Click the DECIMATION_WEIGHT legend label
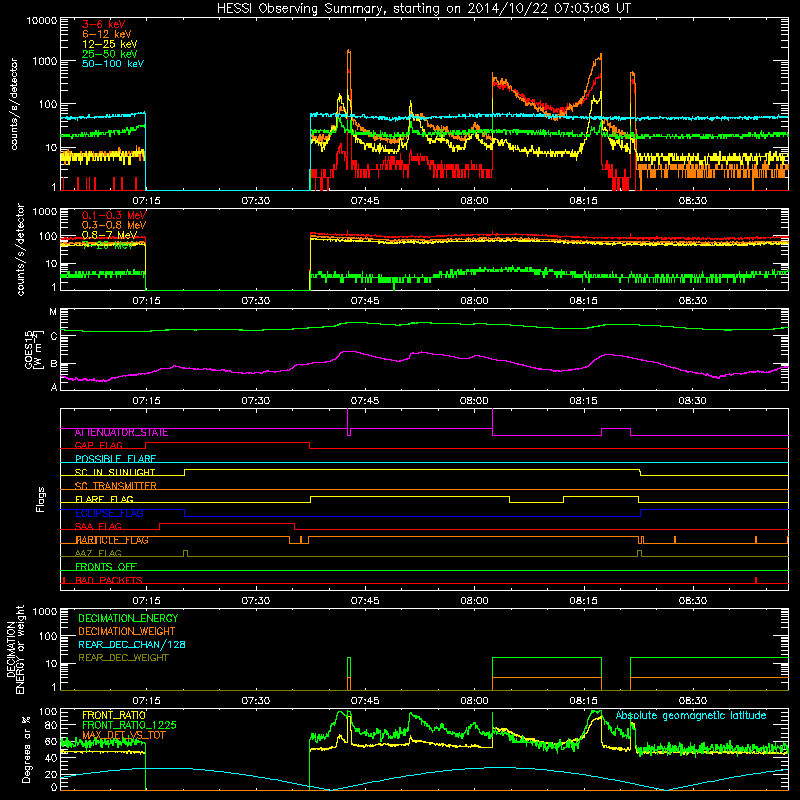The height and width of the screenshot is (800, 800). (127, 632)
